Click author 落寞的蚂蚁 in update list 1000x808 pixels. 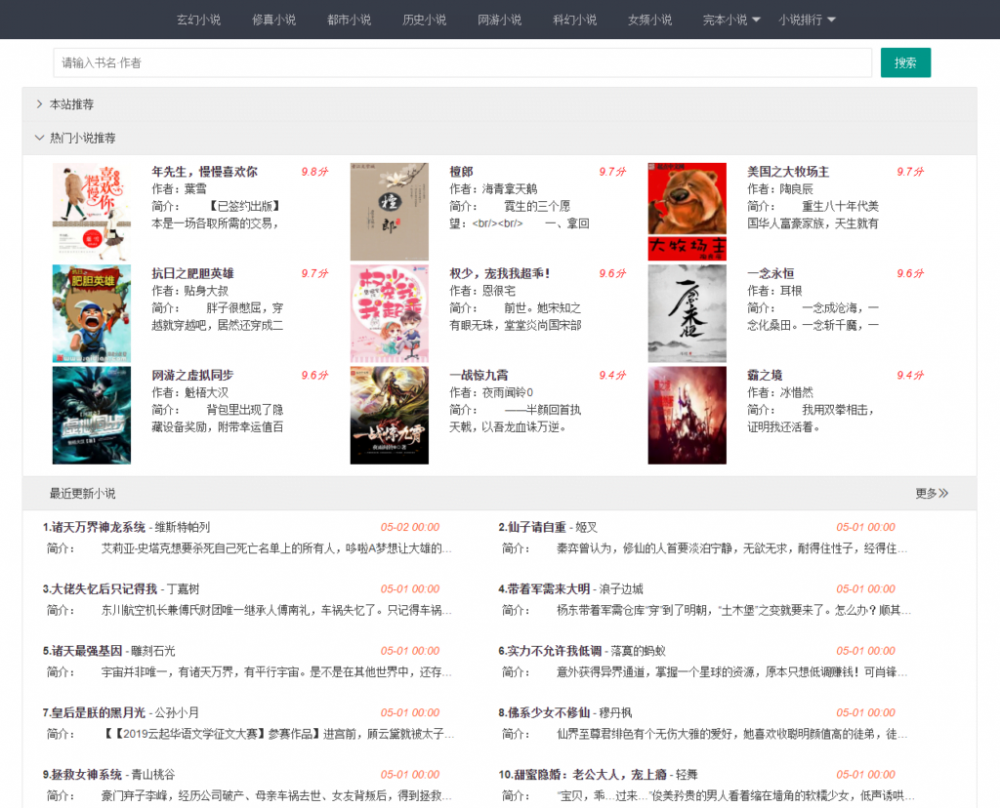tap(638, 650)
